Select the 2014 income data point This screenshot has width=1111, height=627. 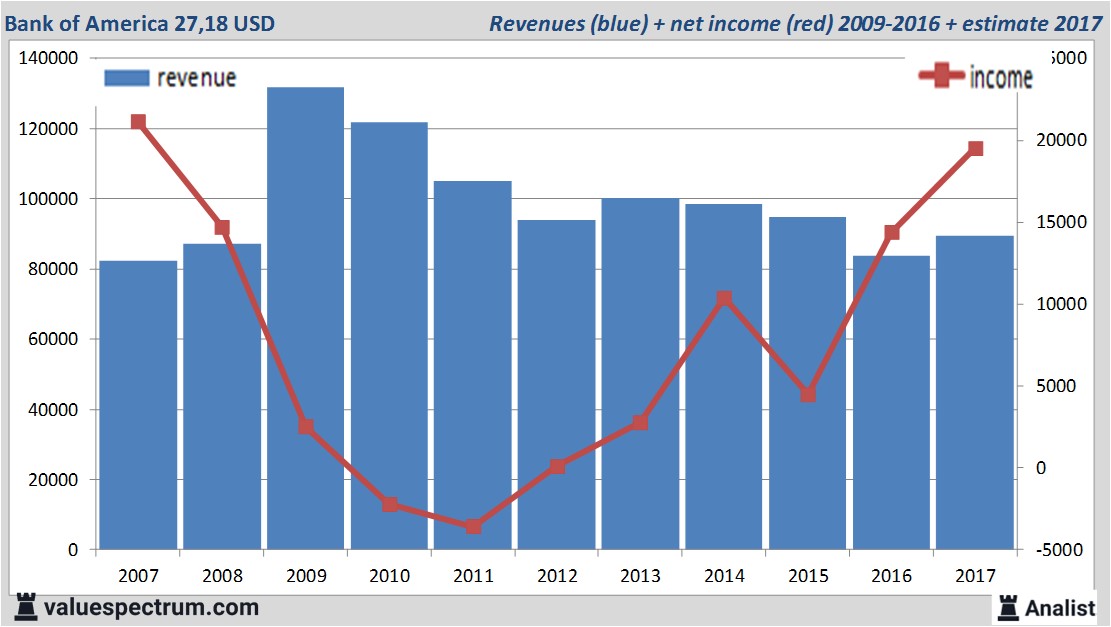724,299
